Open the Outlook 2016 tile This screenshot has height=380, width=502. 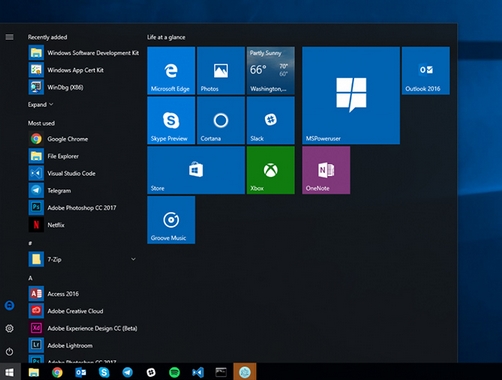click(426, 71)
